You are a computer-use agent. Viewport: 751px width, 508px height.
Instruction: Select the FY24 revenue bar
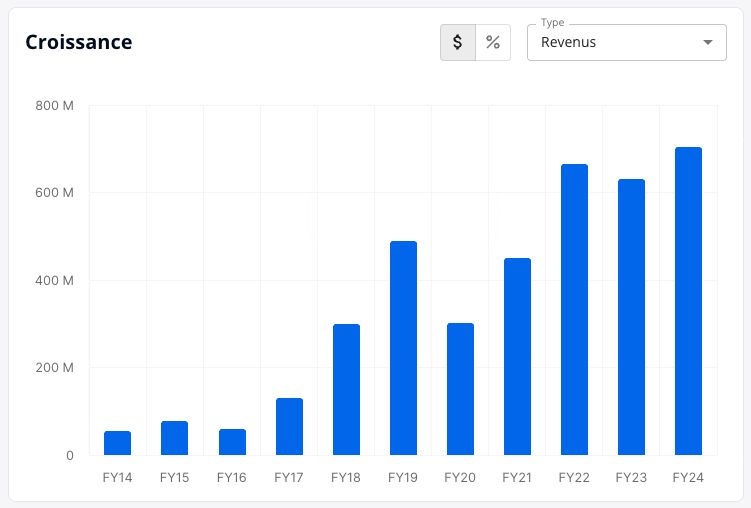point(688,301)
